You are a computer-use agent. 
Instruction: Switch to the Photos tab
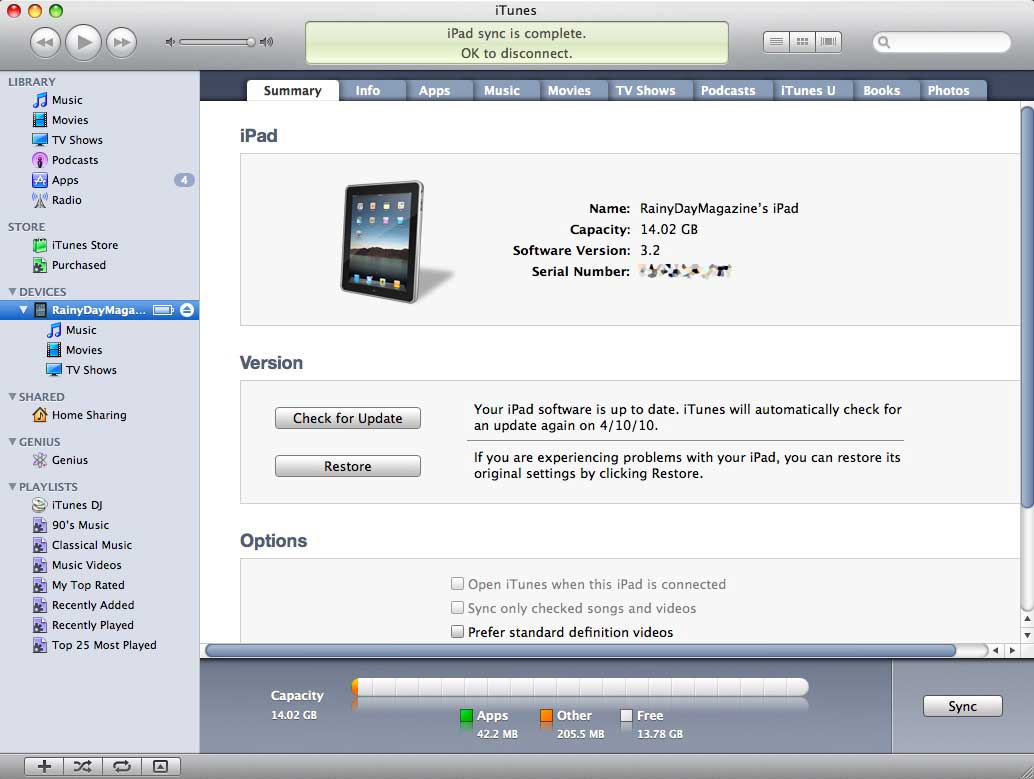pos(949,90)
